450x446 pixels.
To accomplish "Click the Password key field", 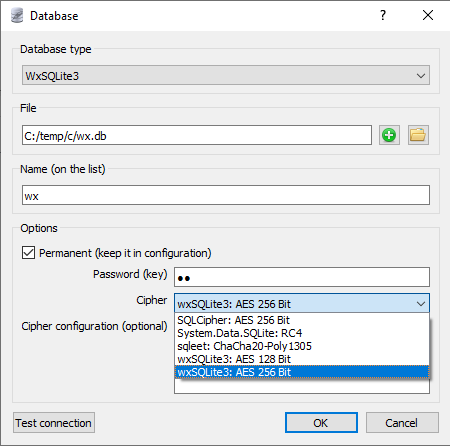I will [302, 277].
